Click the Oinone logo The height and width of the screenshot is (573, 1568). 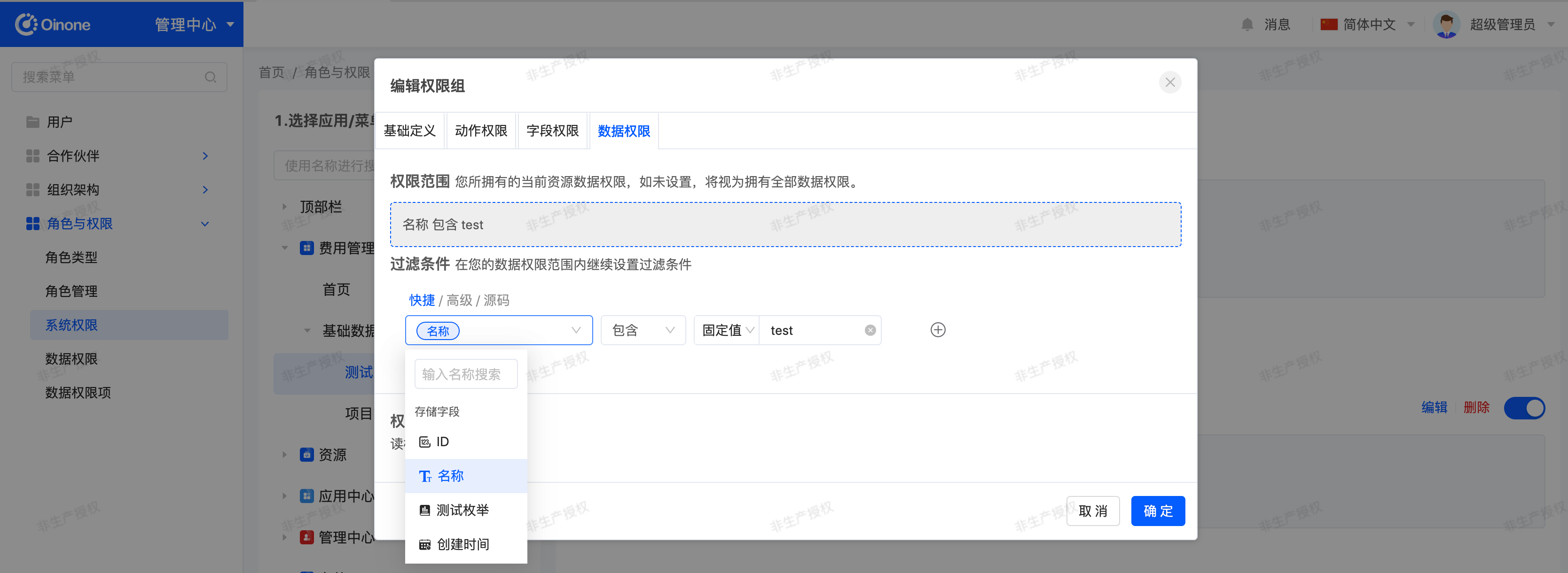[x=53, y=24]
